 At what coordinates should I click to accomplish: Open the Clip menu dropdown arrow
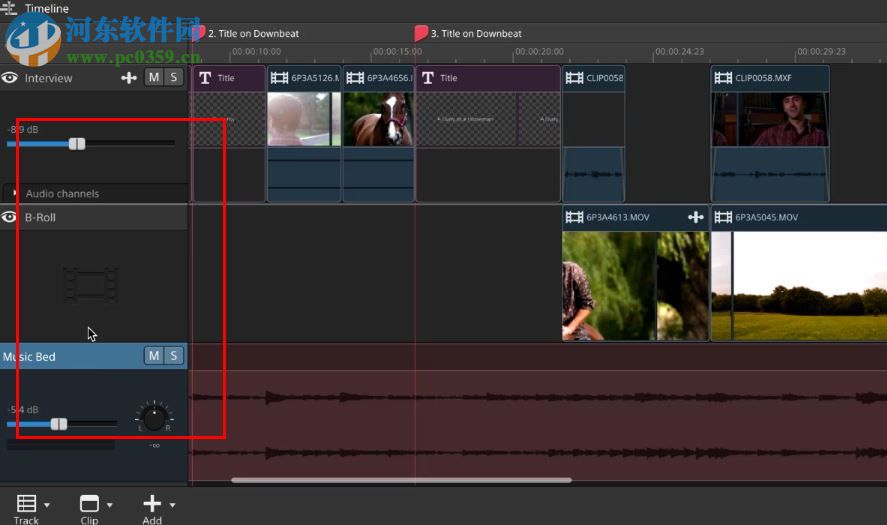pyautogui.click(x=110, y=505)
